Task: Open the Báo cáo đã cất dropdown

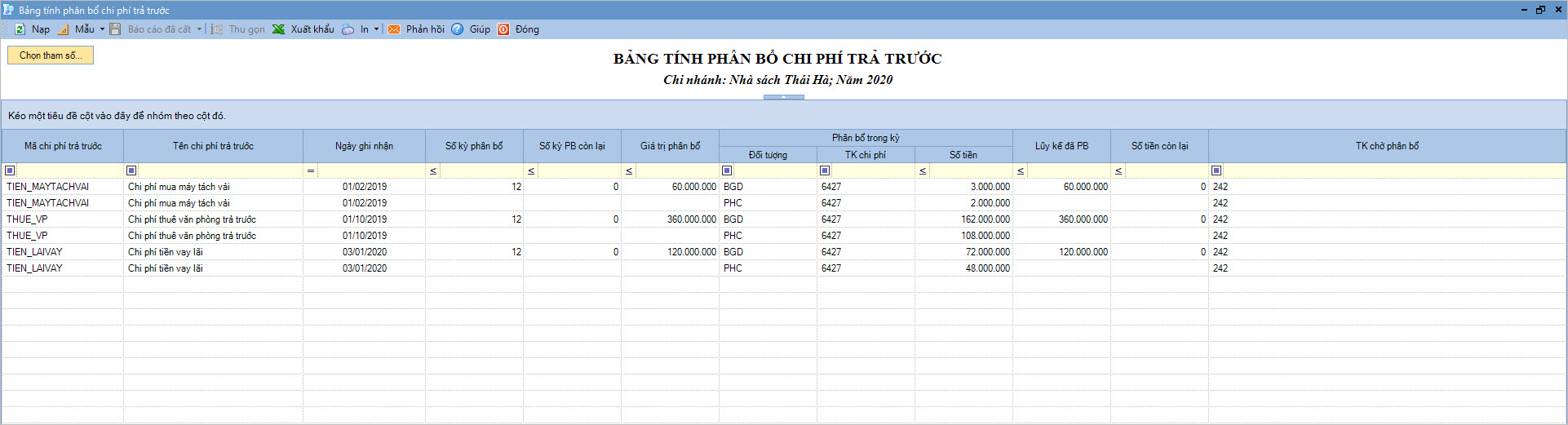Action: click(x=199, y=29)
